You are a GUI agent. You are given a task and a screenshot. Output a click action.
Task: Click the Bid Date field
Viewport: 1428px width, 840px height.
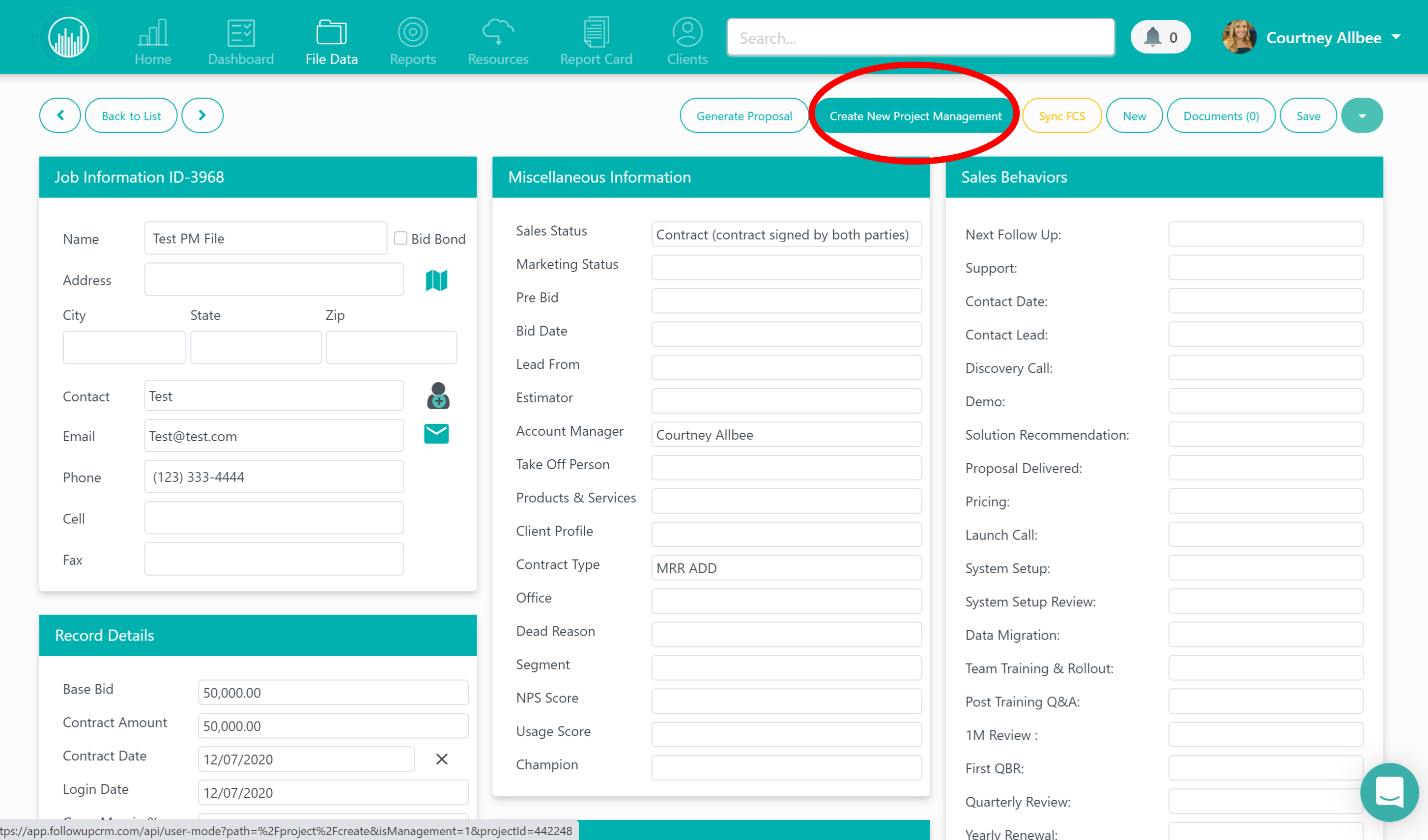tap(787, 334)
